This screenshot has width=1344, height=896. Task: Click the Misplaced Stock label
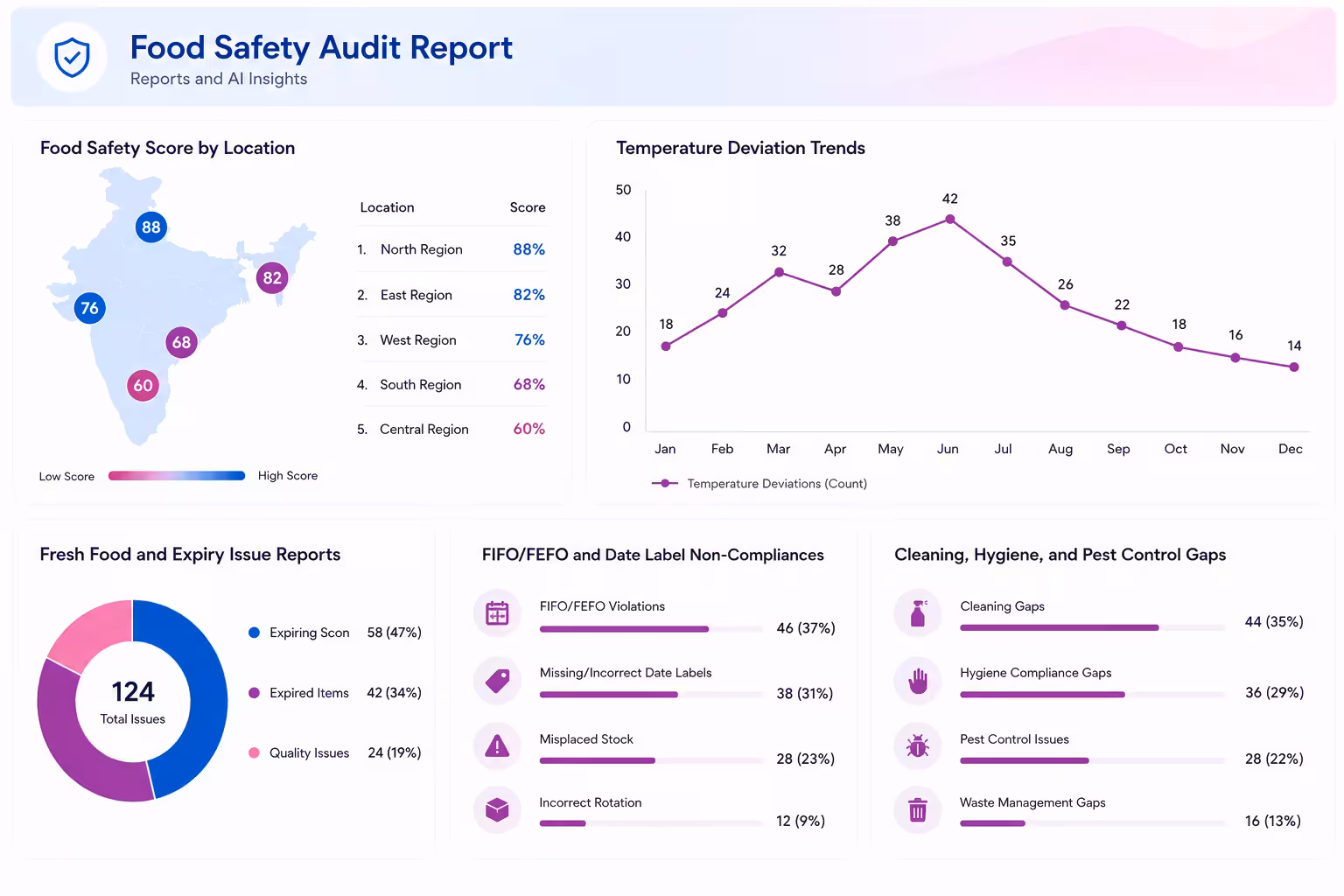586,739
